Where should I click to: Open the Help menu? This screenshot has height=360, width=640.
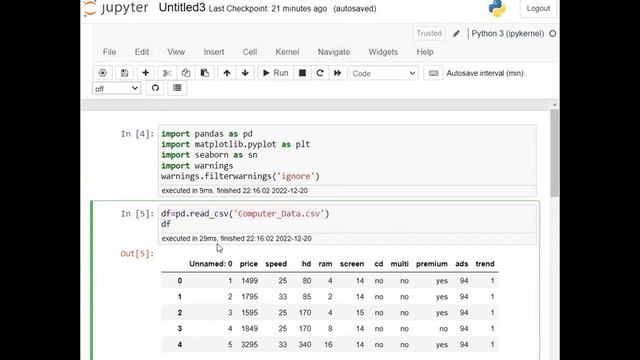425,52
